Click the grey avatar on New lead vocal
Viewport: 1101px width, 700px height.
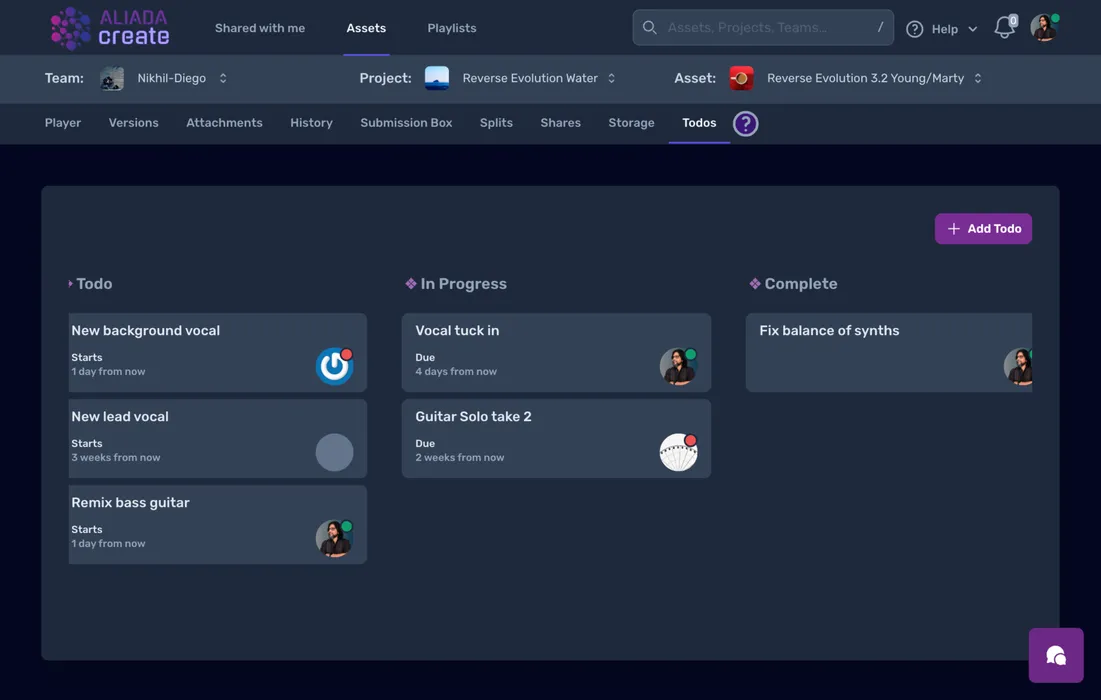click(334, 452)
